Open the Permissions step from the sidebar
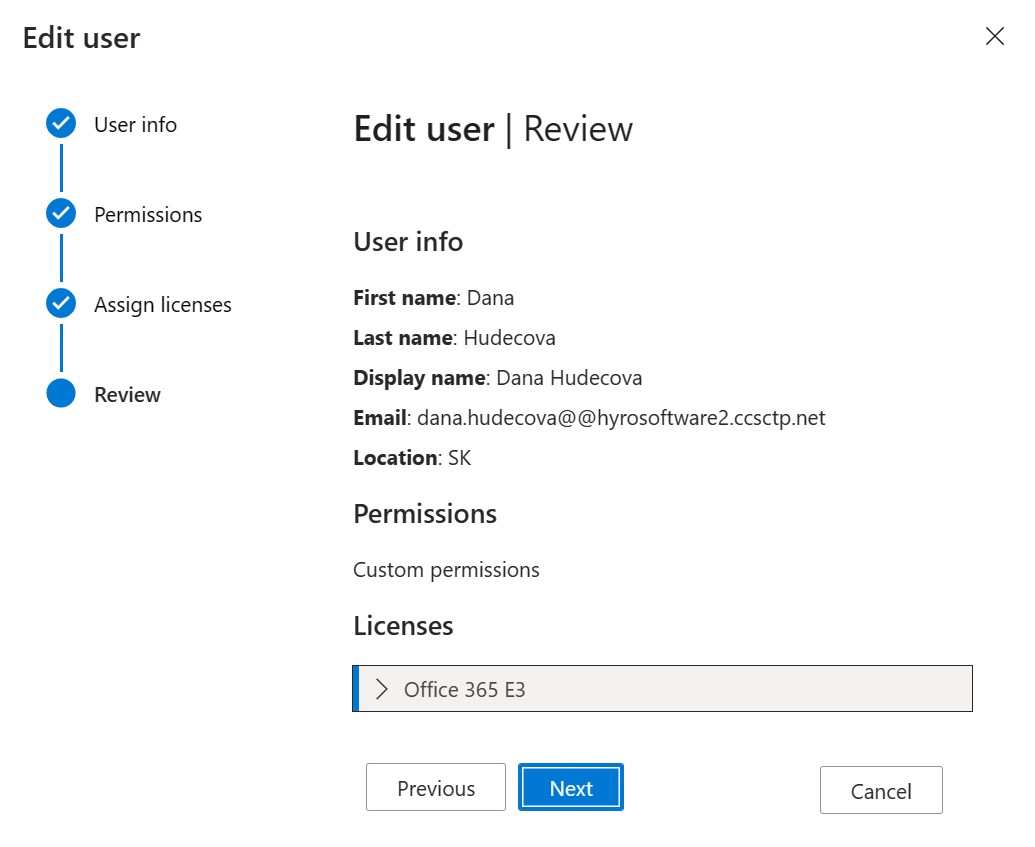The image size is (1035, 847). click(148, 214)
